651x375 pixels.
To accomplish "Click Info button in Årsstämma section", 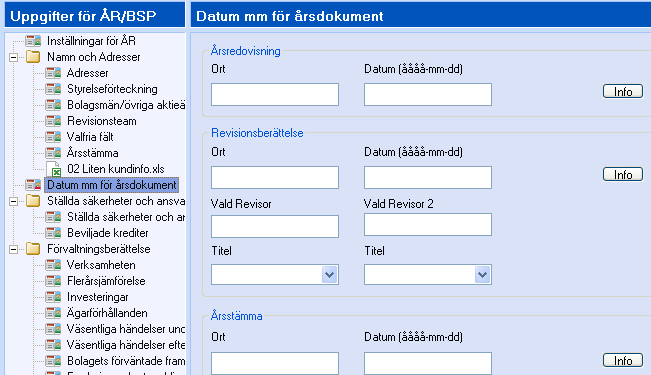I will pyautogui.click(x=623, y=360).
